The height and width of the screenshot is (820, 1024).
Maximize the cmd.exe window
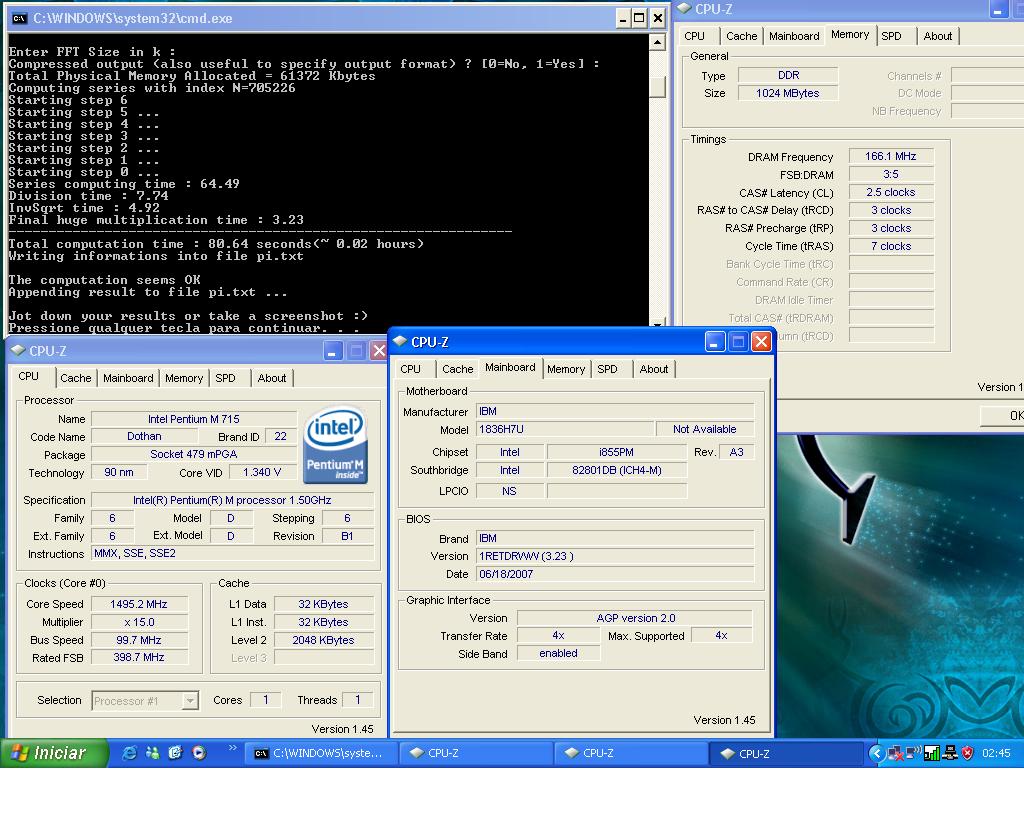639,18
